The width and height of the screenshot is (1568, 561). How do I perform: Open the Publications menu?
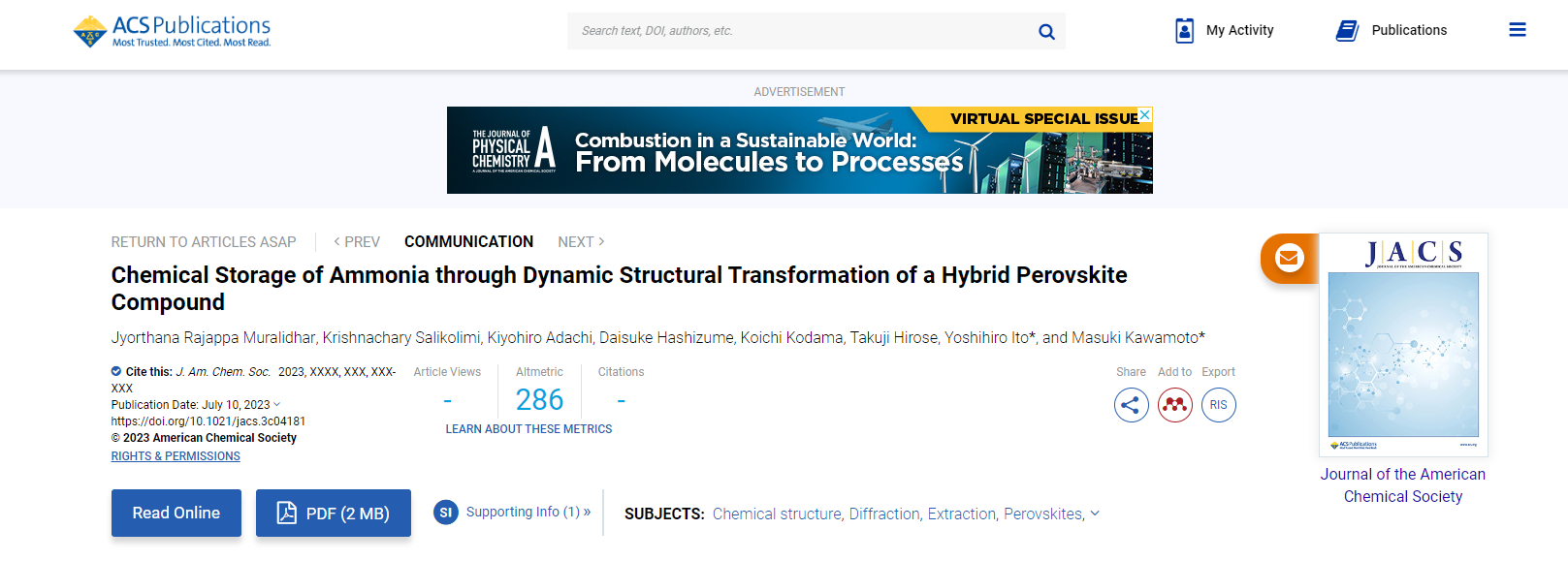pyautogui.click(x=1392, y=30)
